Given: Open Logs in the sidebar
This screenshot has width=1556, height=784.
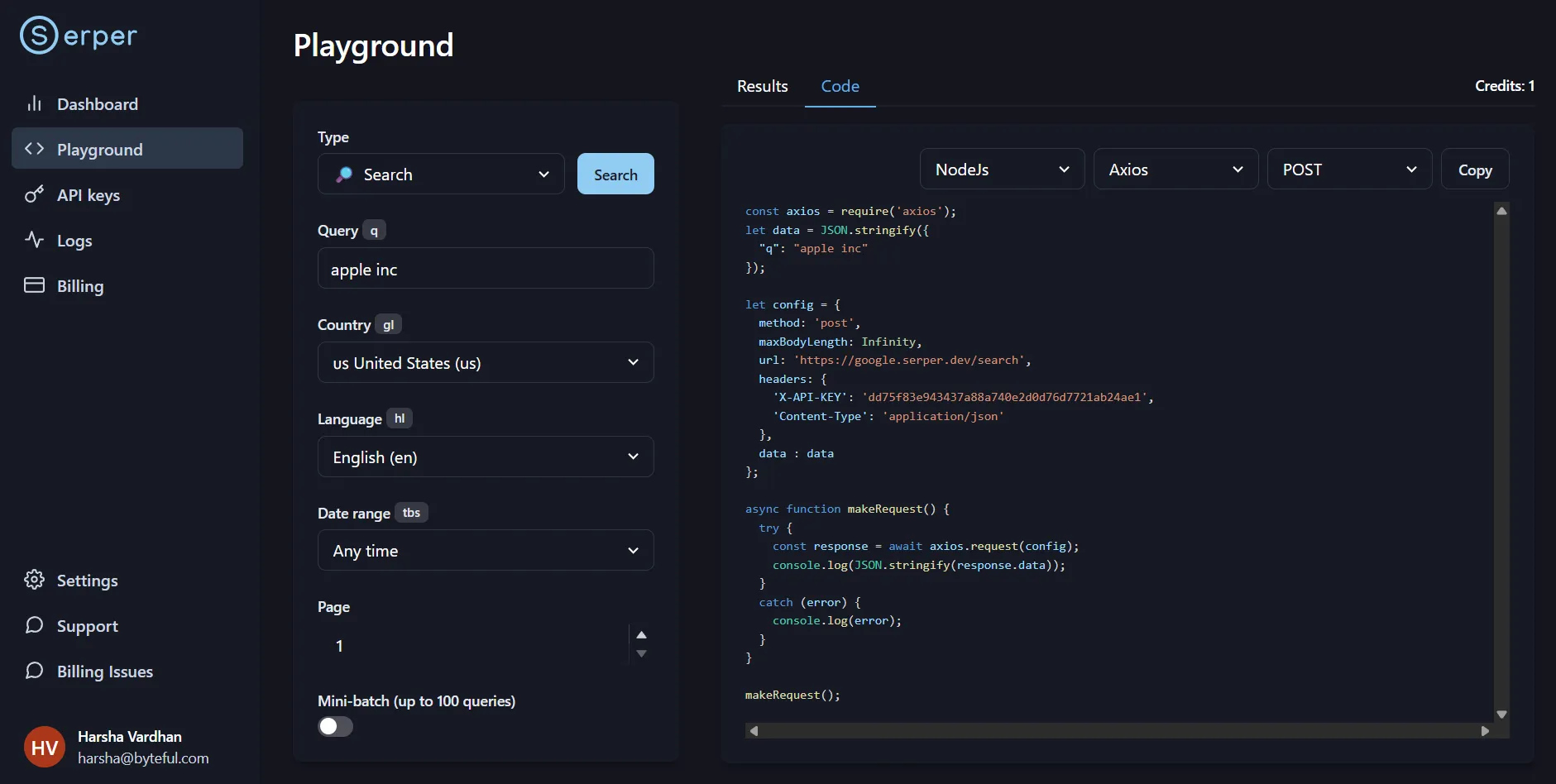Looking at the screenshot, I should [127, 240].
